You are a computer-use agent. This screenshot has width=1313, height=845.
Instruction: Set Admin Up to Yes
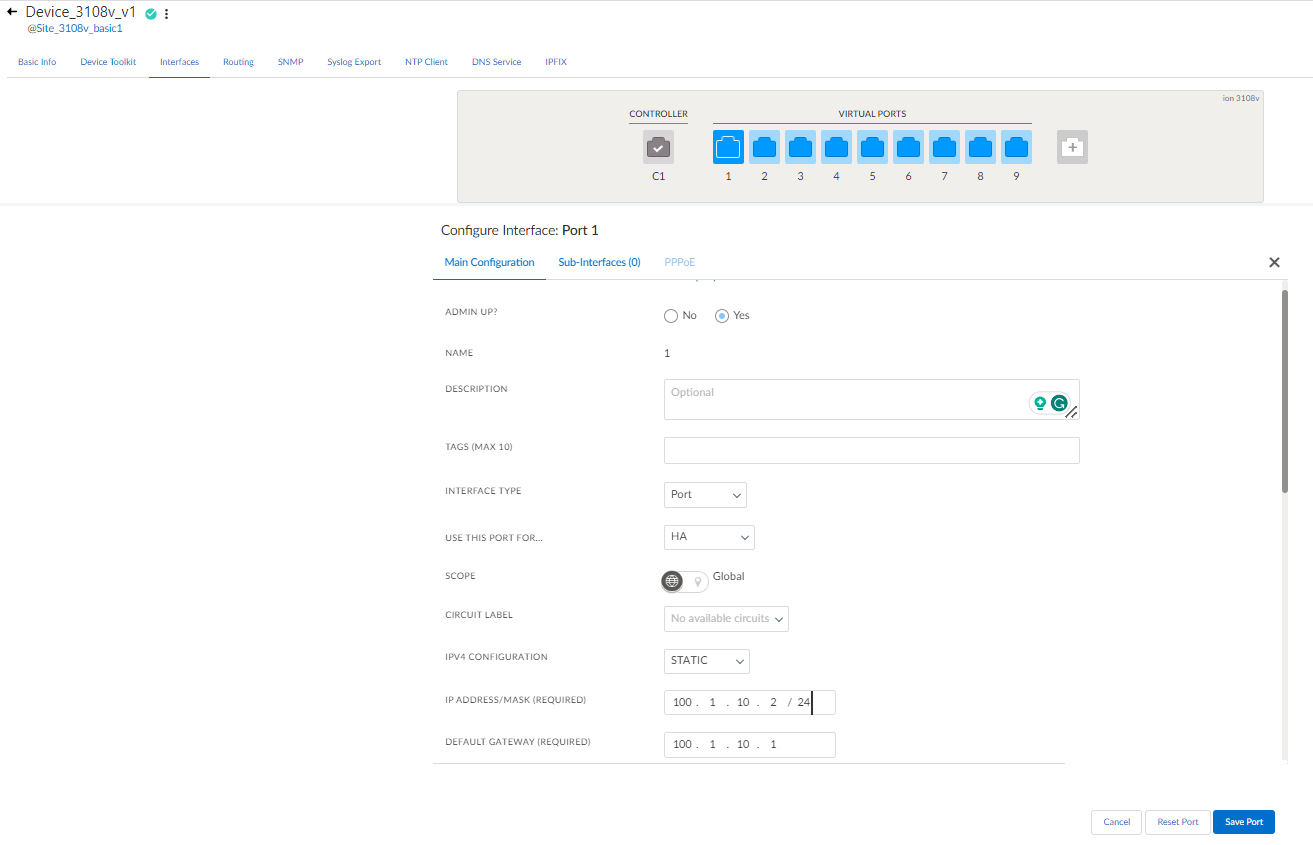[722, 316]
